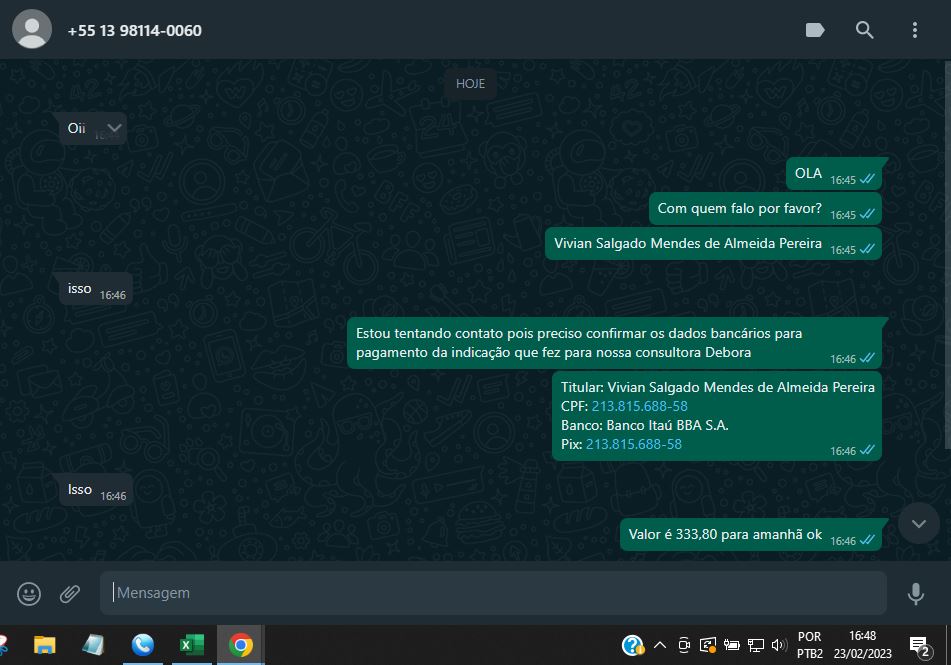This screenshot has width=951, height=665.
Task: Open File Explorer from the taskbar
Action: tap(45, 645)
